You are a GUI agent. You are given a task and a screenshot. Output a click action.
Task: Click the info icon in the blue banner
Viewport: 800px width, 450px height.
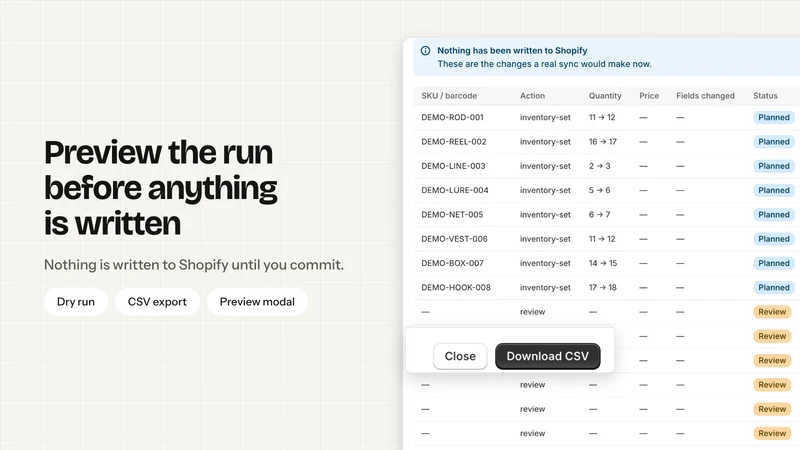[425, 51]
